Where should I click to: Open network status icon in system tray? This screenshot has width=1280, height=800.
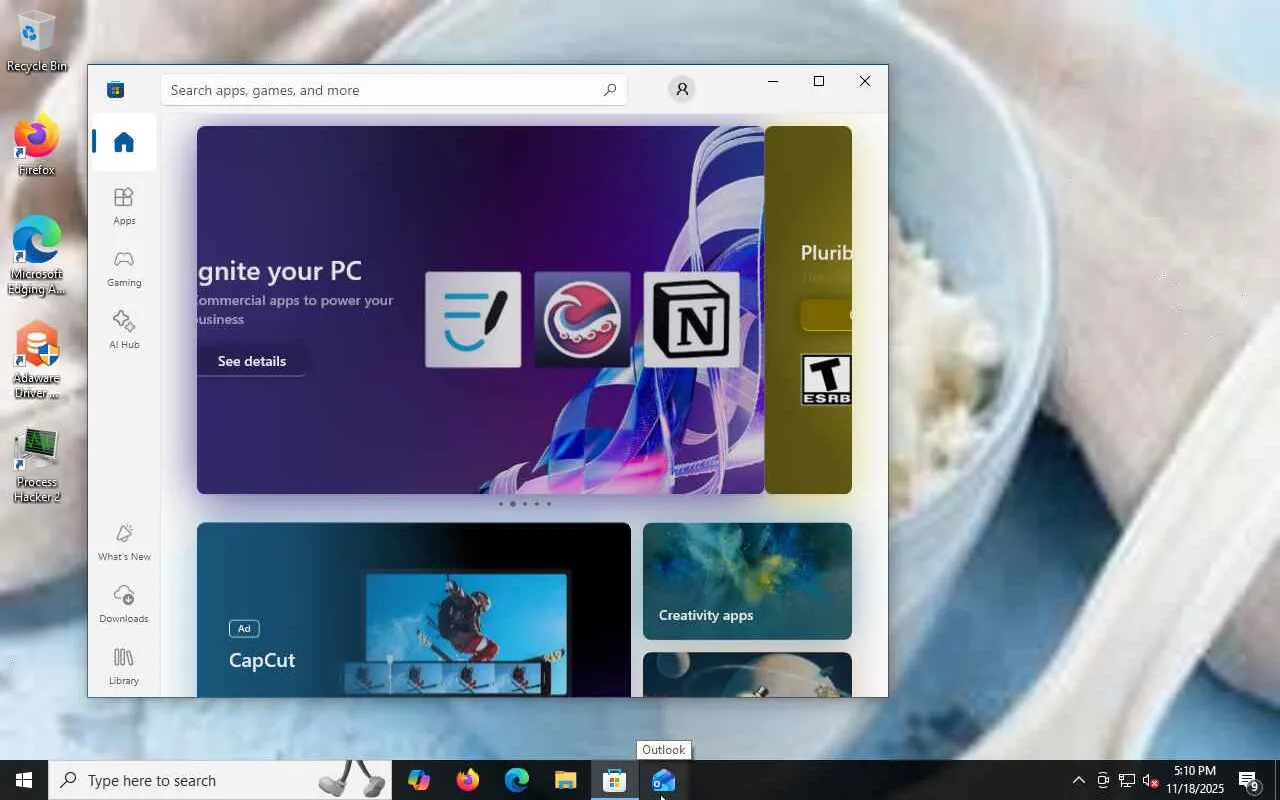tap(1127, 780)
